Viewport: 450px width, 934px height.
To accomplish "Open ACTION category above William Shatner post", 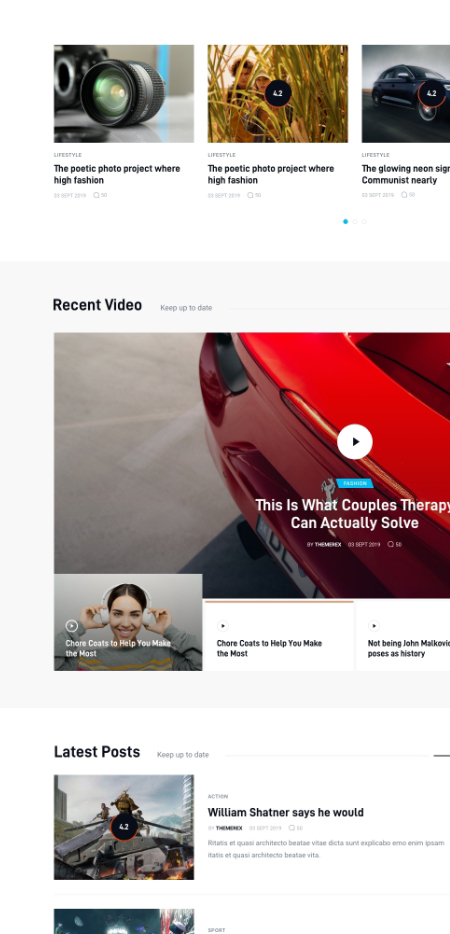I will click(x=218, y=796).
